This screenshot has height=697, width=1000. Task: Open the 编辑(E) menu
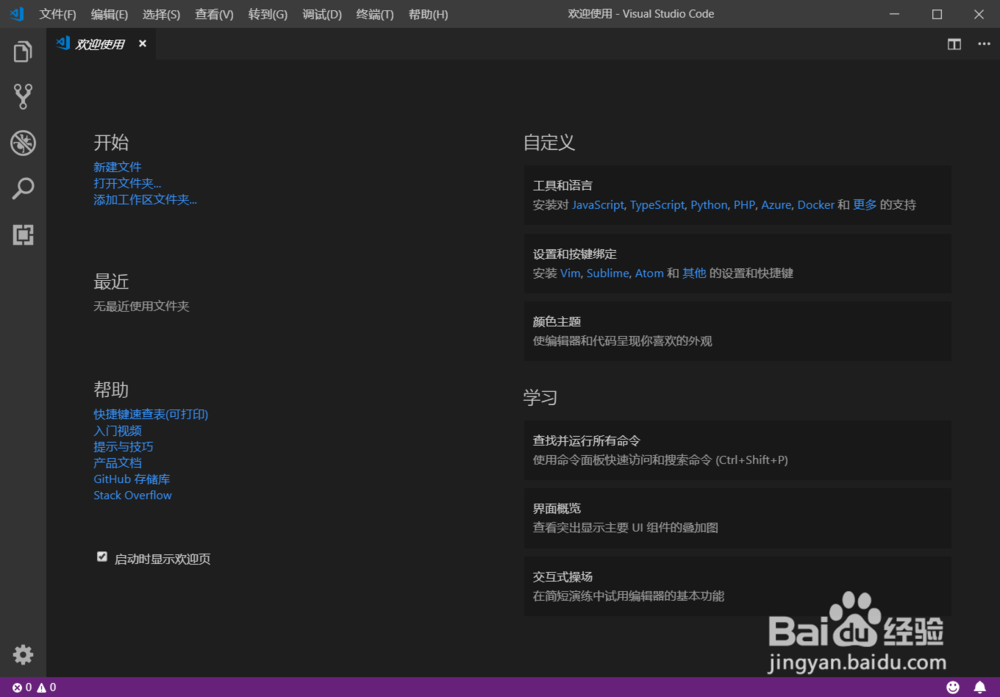pos(109,14)
